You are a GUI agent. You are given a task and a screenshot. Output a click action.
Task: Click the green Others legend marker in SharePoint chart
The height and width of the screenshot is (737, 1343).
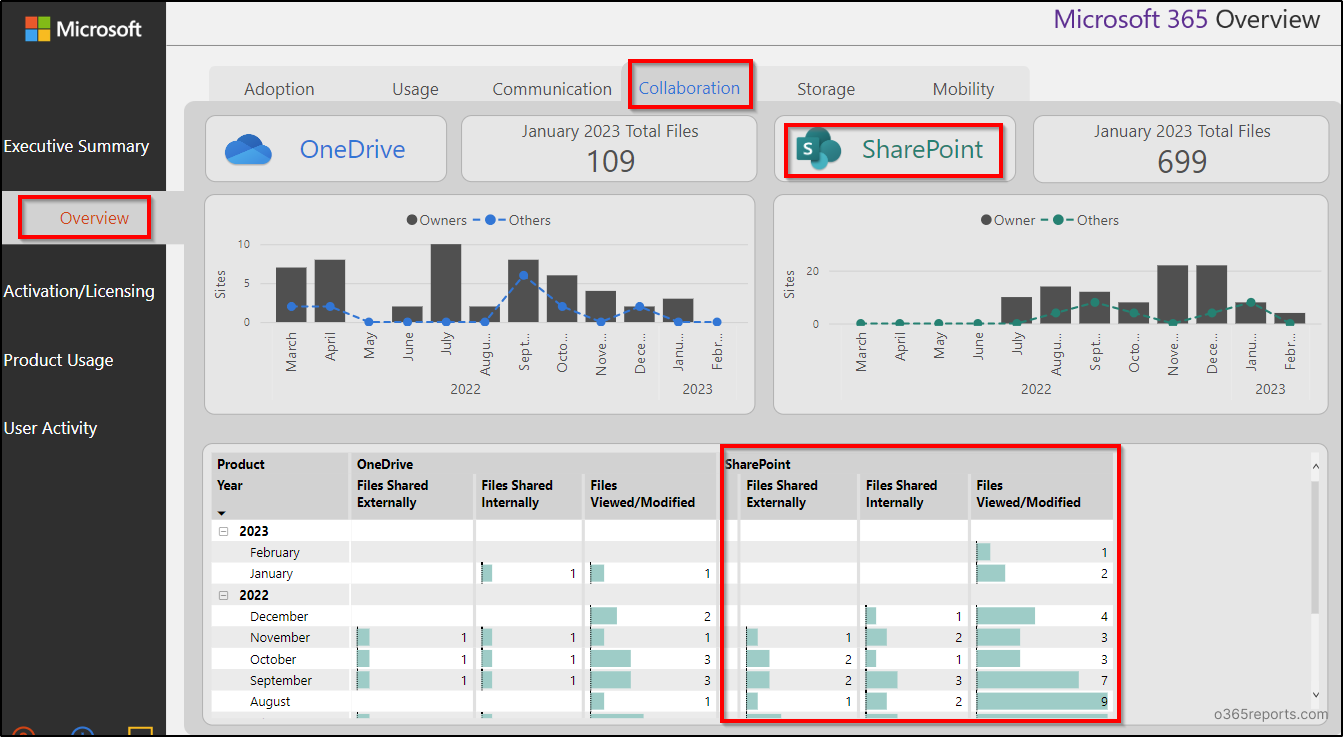click(1059, 220)
